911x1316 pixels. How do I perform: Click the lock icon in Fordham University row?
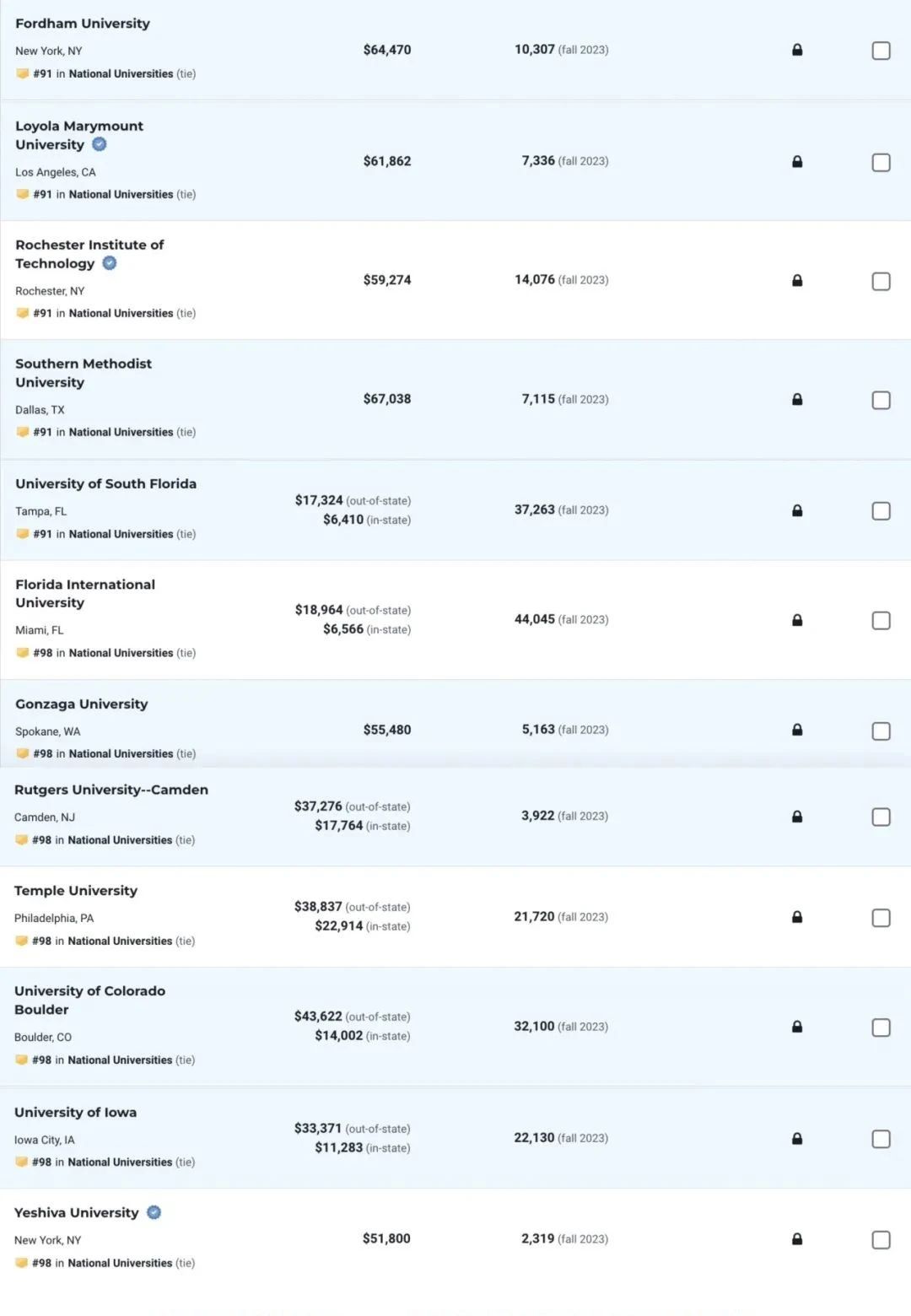click(797, 50)
